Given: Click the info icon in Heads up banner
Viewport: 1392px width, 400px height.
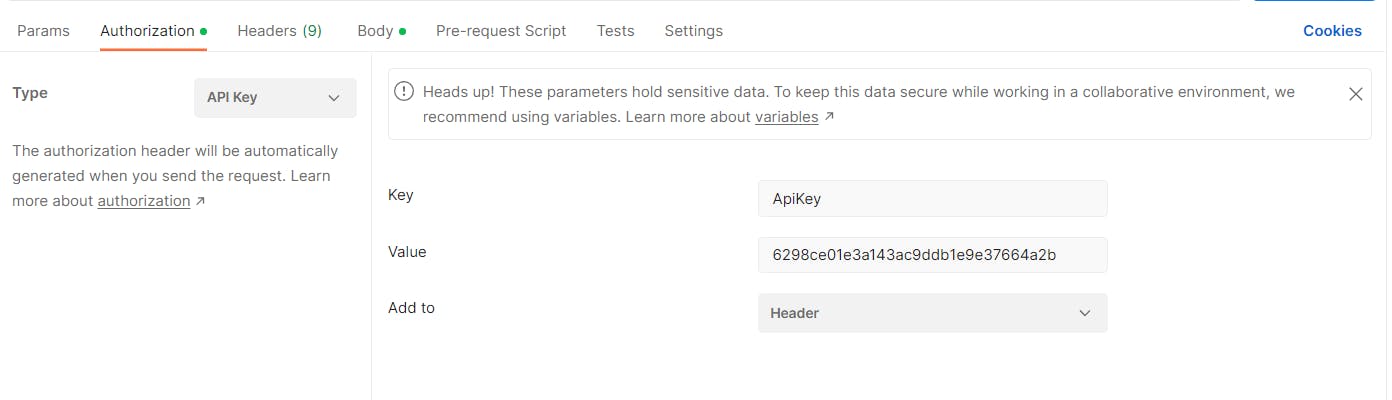Looking at the screenshot, I should (x=403, y=92).
